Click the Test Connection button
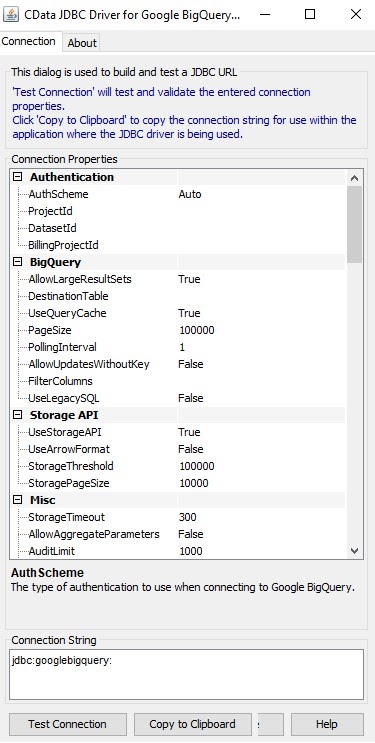Image resolution: width=375 pixels, height=743 pixels. click(68, 724)
